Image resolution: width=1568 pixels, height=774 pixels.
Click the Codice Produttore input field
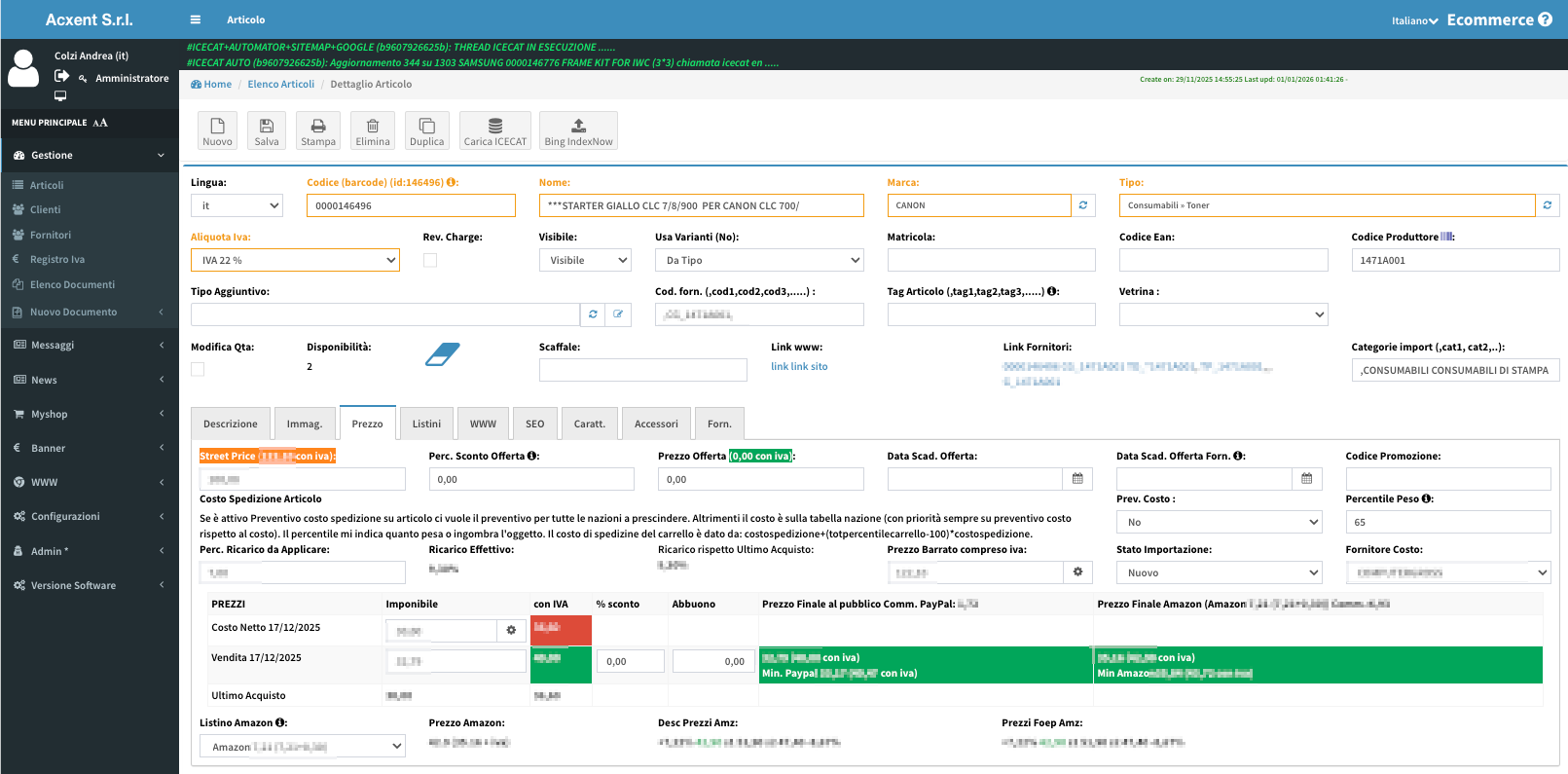[1455, 260]
